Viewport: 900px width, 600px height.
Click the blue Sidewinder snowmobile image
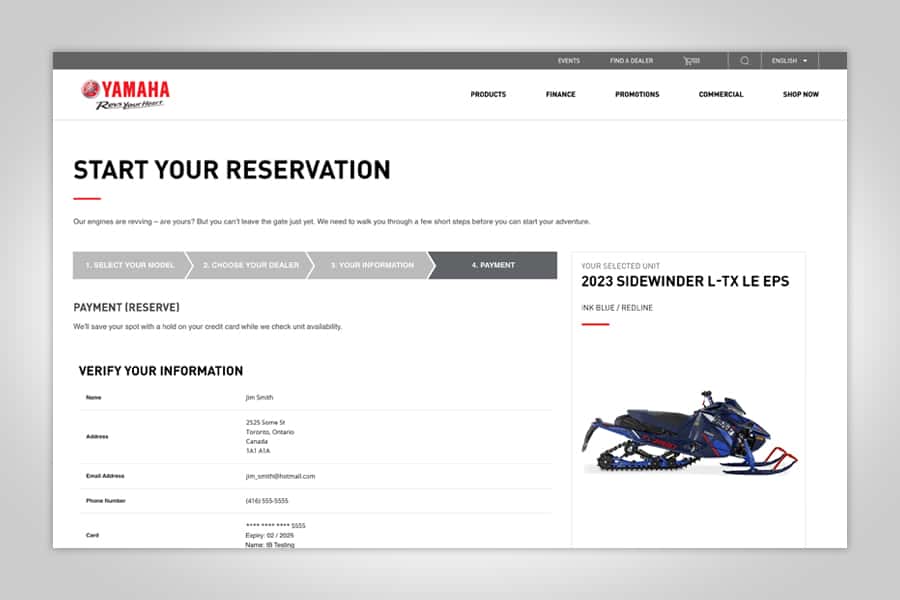pos(689,433)
